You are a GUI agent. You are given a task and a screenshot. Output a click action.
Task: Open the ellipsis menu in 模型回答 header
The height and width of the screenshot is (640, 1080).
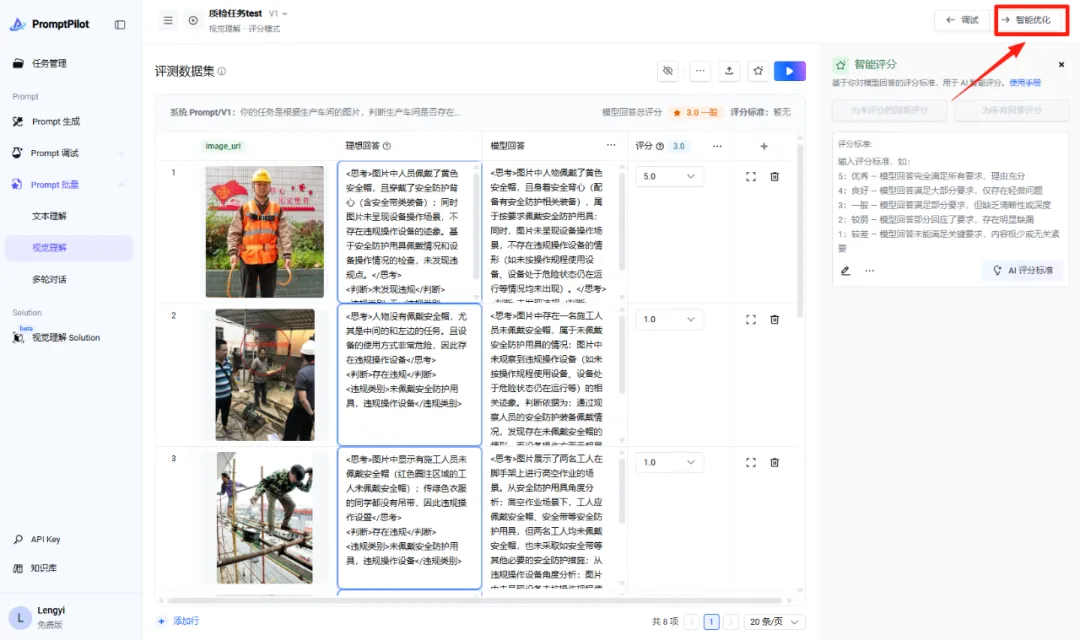point(611,145)
